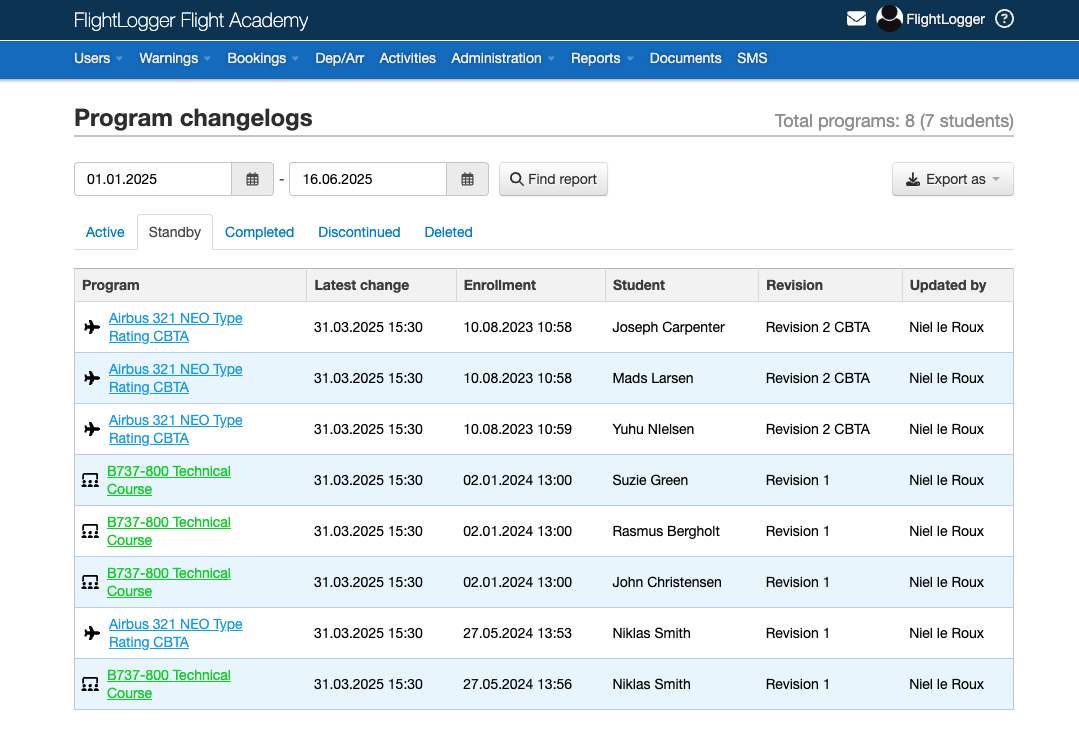Screen dimensions: 1079x741
Task: Open the messages envelope icon
Action: point(856,18)
